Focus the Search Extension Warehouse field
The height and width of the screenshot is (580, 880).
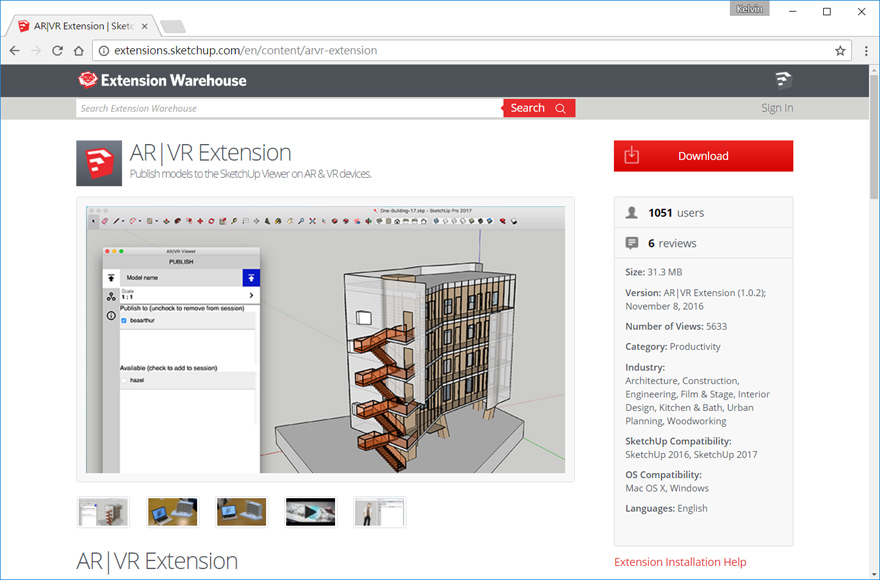(290, 108)
